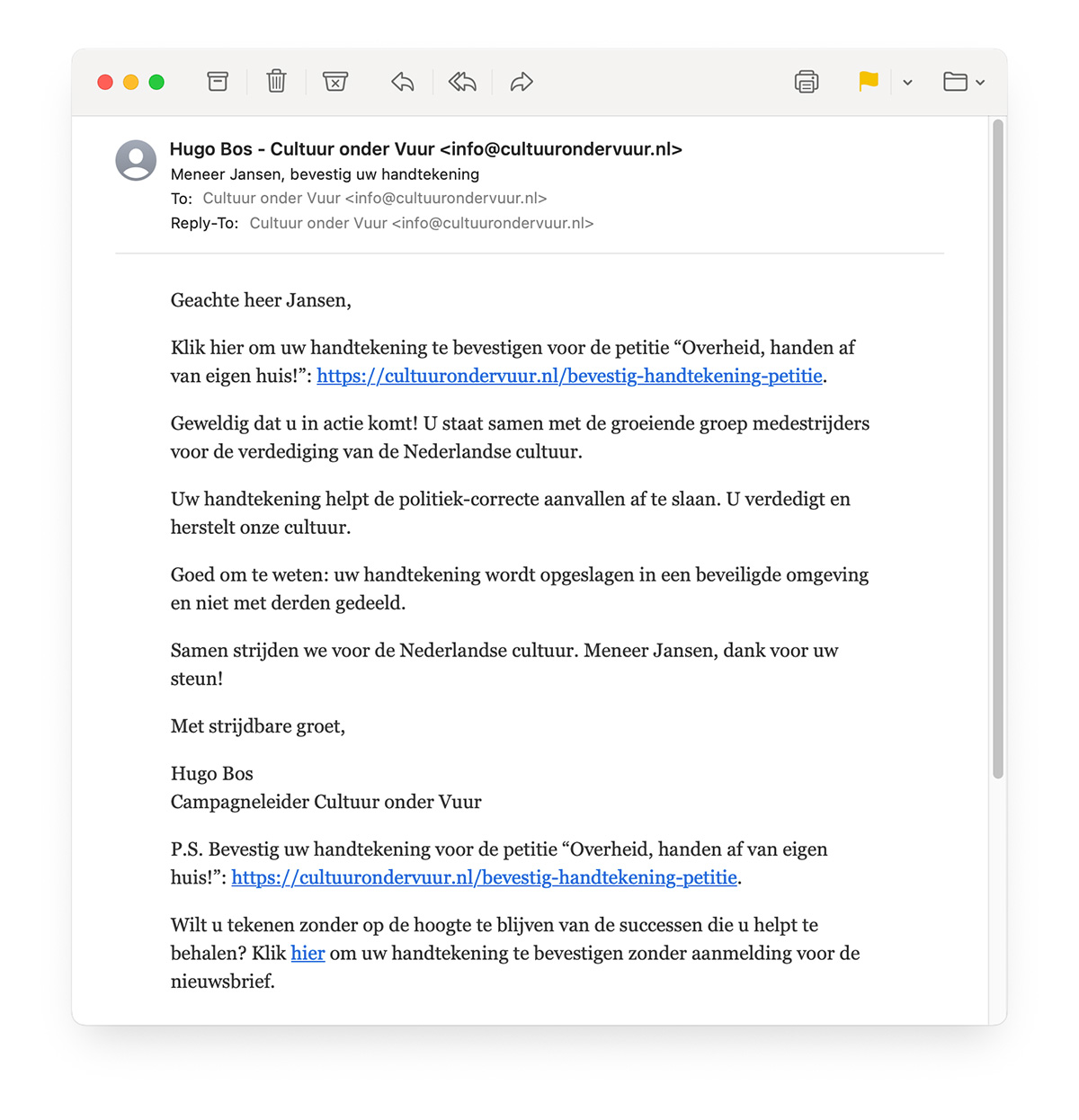Reply all to this message

point(461,81)
